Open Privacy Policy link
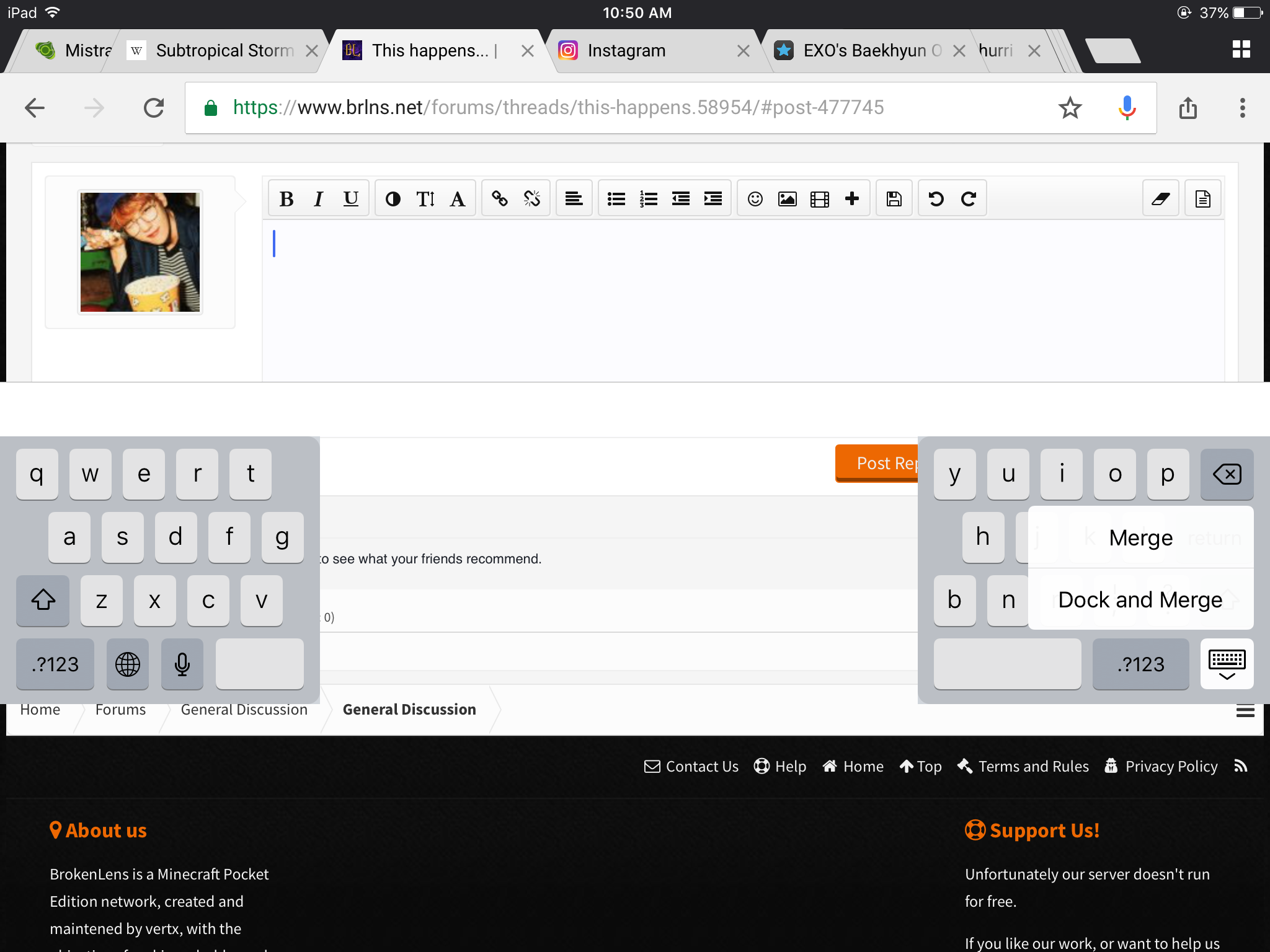The image size is (1270, 952). [x=1161, y=767]
